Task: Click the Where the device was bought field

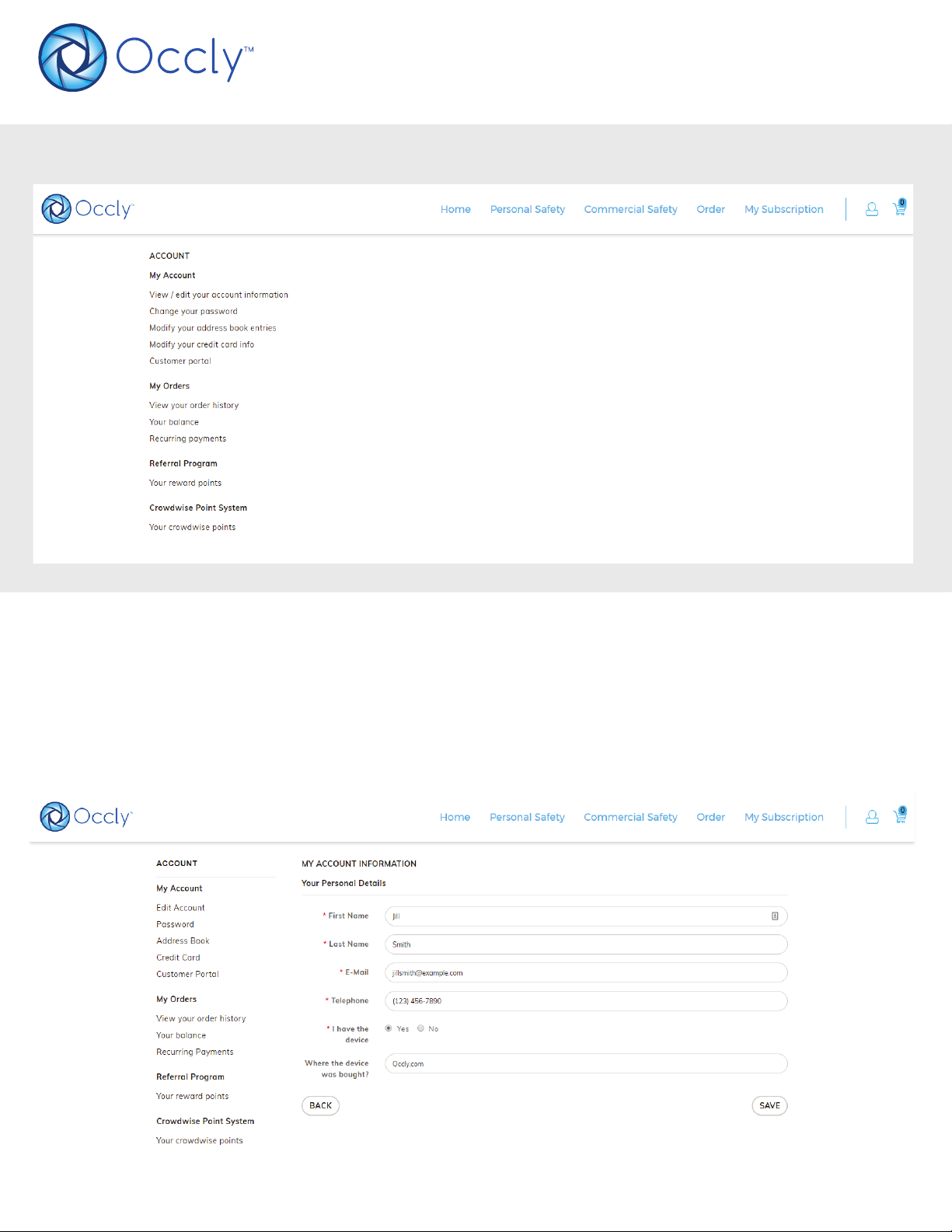Action: pos(586,1063)
